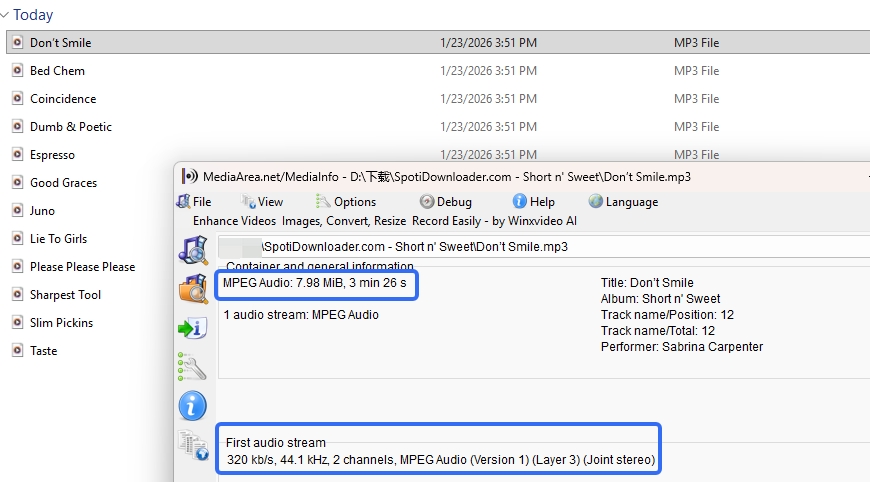Open the MediaInfo Debug menu
This screenshot has width=870, height=482.
[x=446, y=202]
